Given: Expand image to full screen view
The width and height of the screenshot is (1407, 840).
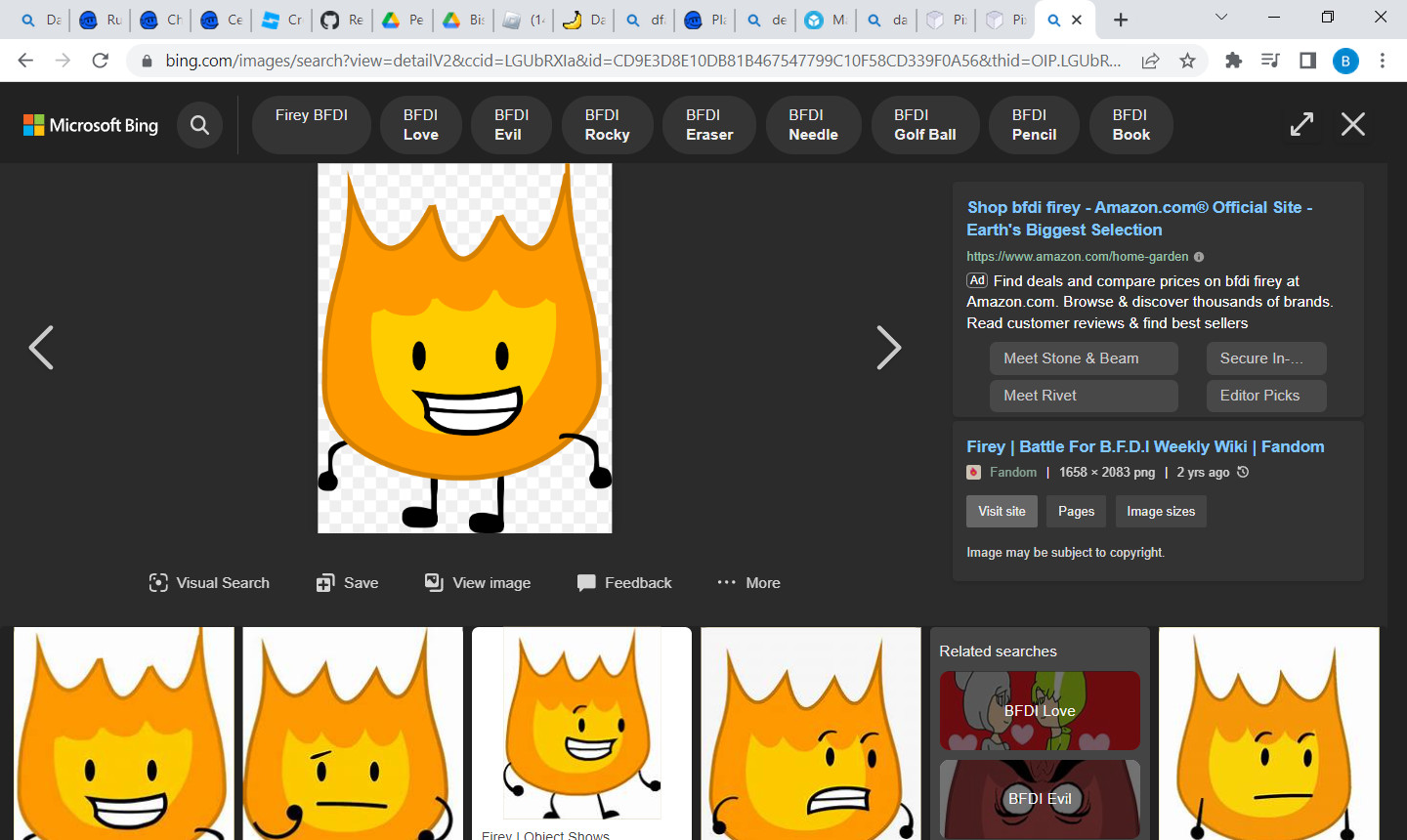Looking at the screenshot, I should [1301, 124].
